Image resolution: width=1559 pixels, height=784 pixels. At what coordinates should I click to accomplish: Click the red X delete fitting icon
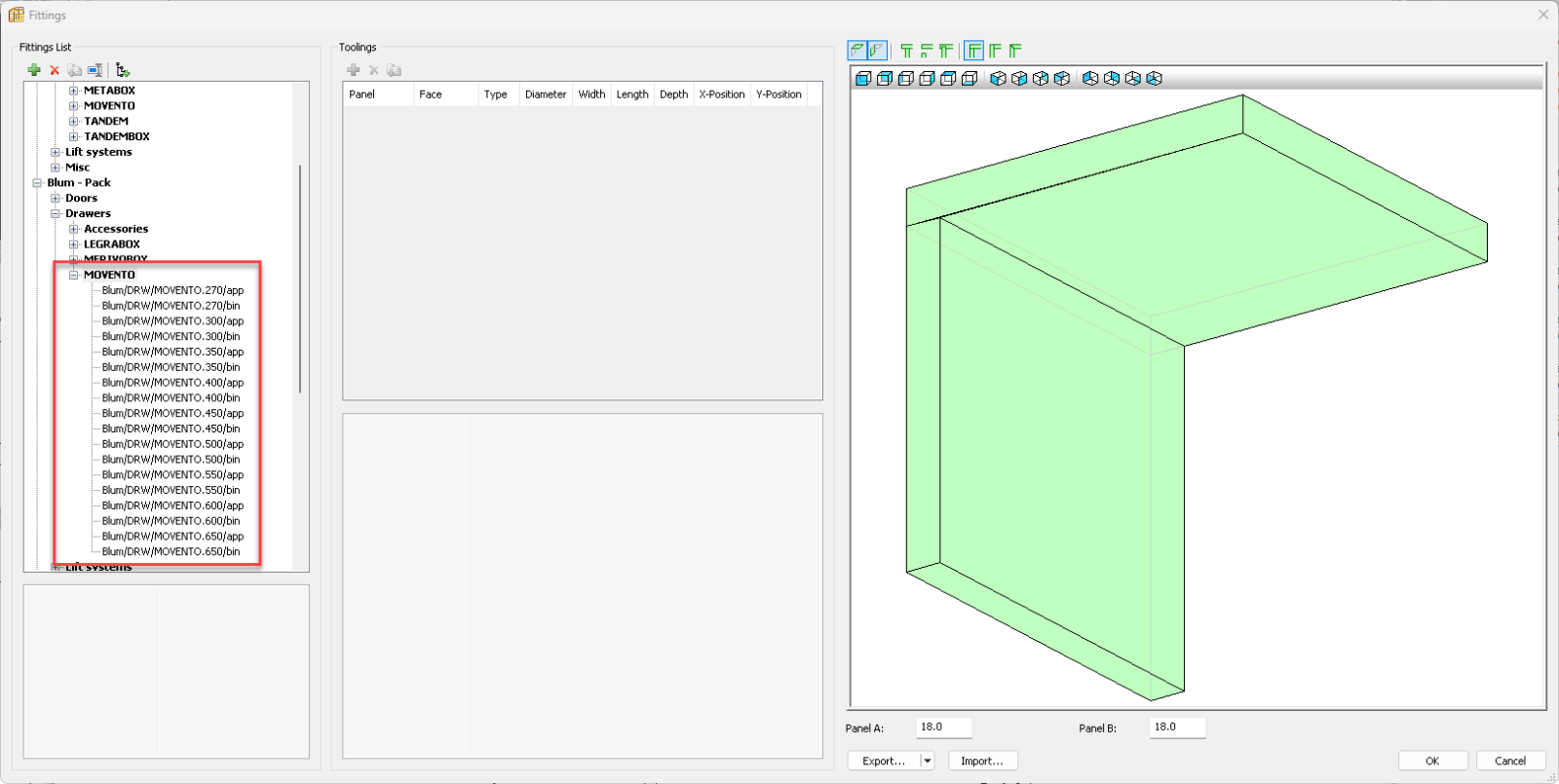coord(55,70)
